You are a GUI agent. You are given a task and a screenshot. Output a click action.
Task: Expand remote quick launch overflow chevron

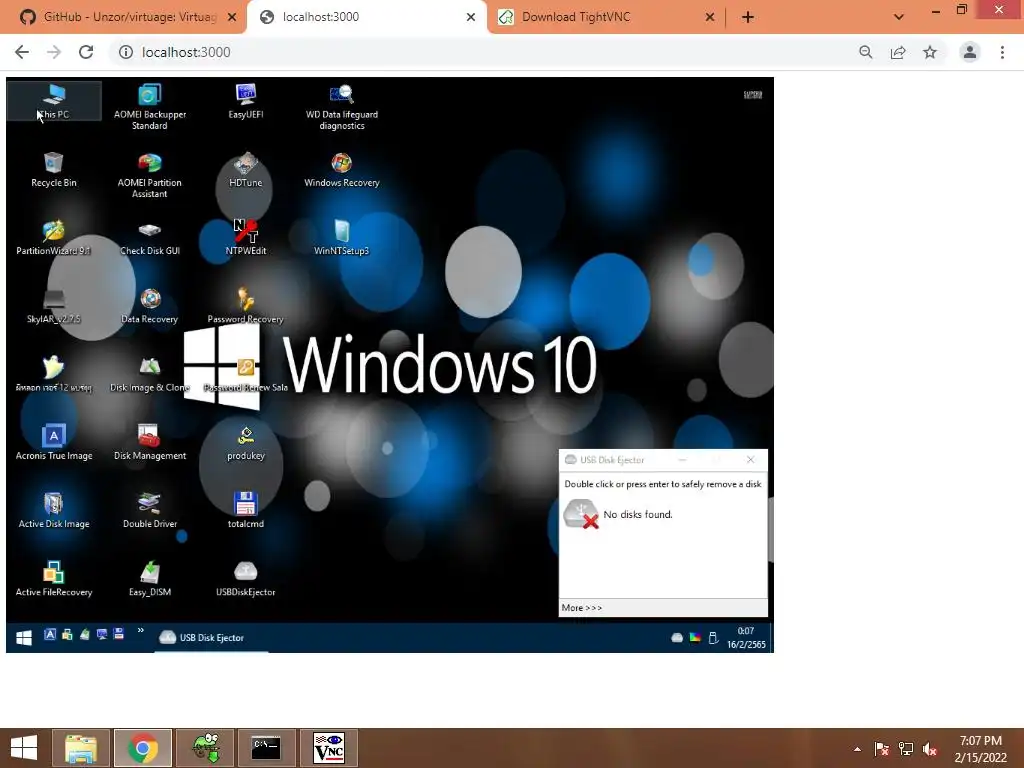click(x=140, y=631)
